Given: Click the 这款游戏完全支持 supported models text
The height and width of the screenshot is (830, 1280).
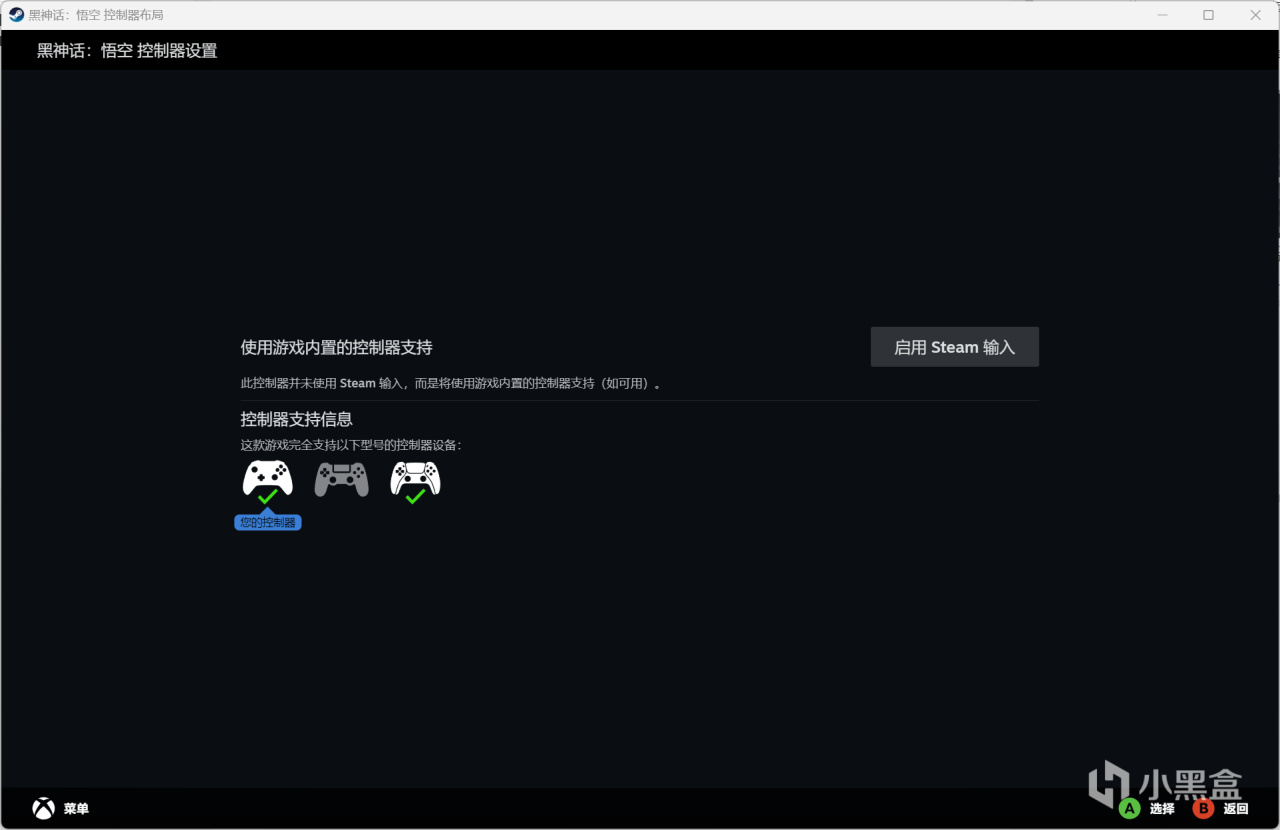Looking at the screenshot, I should coord(351,445).
